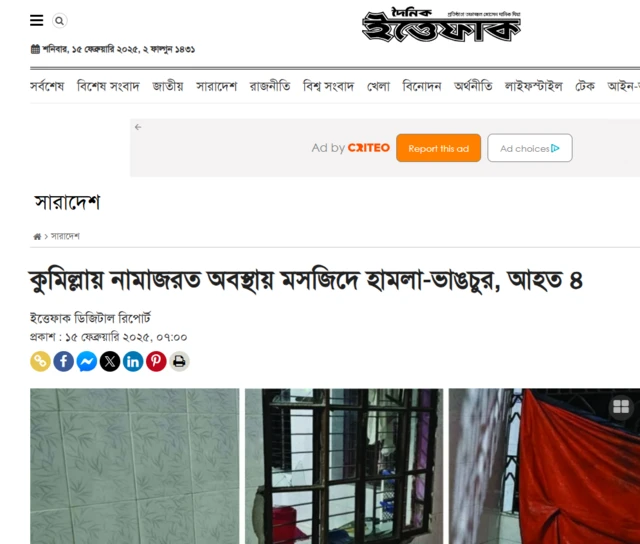Click the দৈনিক ইত্তেফাক logo
Viewport: 640px width, 544px height.
441,24
